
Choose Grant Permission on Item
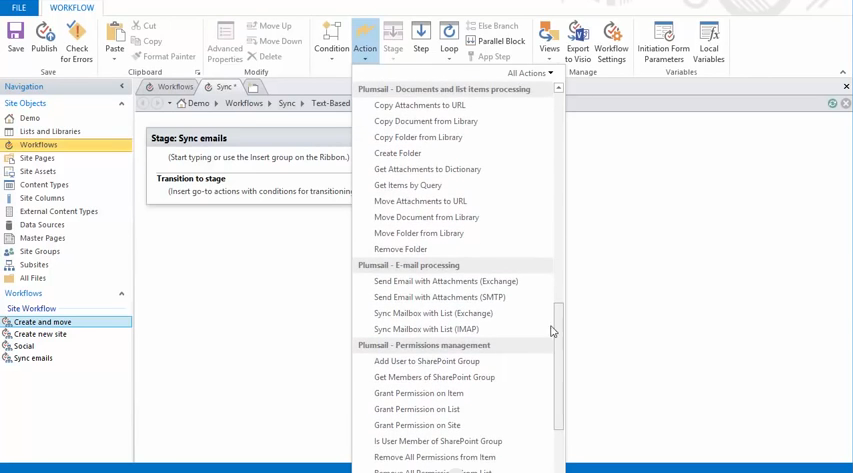click(x=419, y=394)
